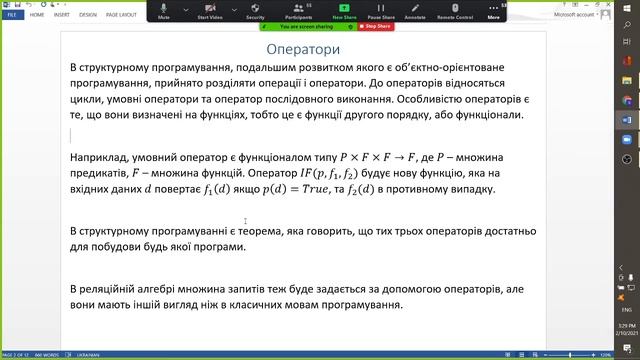Open Windows Start menu
This screenshot has height=360, width=640.
coord(627,8)
